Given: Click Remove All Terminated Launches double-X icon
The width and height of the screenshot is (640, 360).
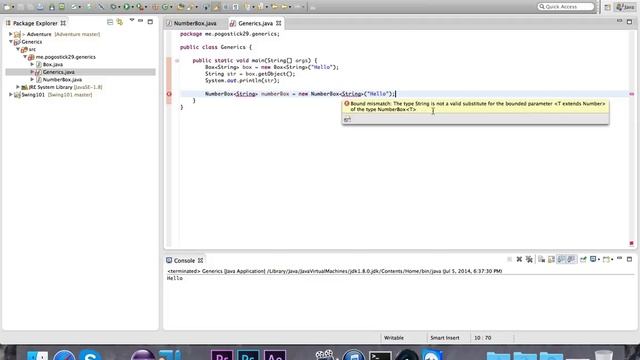Looking at the screenshot, I should click(529, 259).
